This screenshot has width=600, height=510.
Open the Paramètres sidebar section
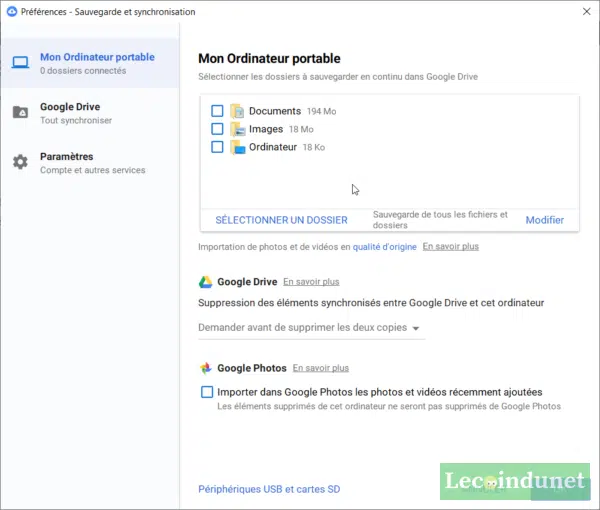click(90, 163)
